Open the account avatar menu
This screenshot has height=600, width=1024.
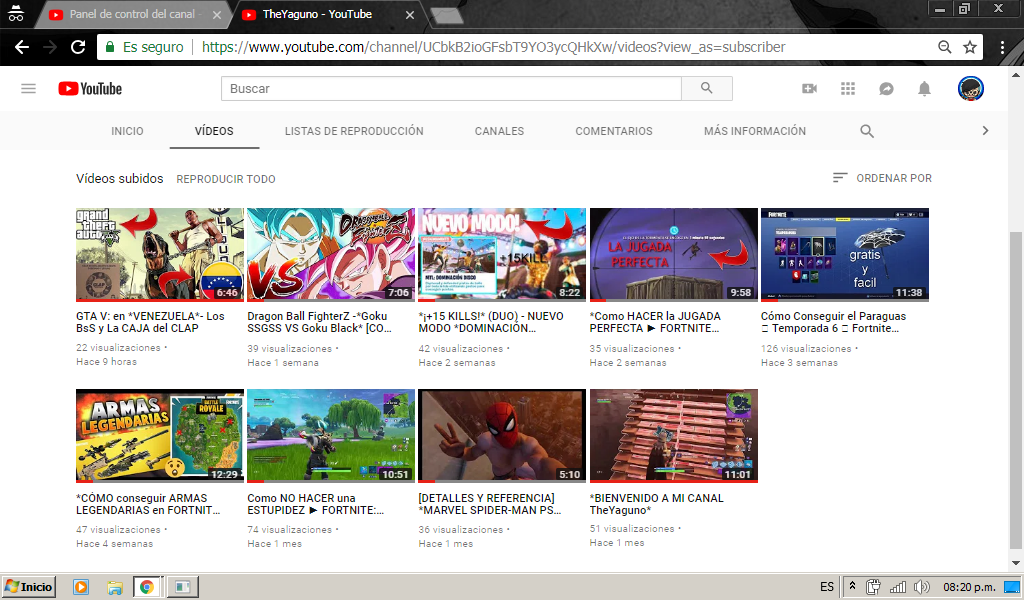click(970, 88)
